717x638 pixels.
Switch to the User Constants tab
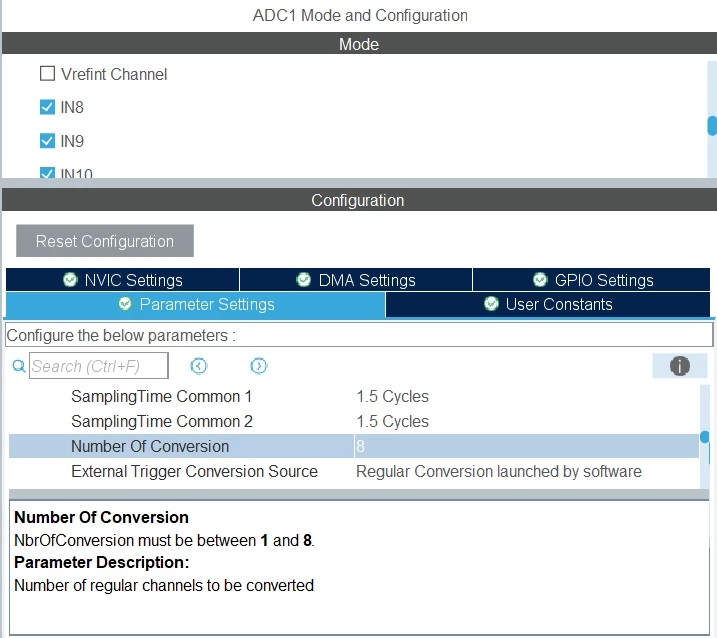click(x=548, y=304)
